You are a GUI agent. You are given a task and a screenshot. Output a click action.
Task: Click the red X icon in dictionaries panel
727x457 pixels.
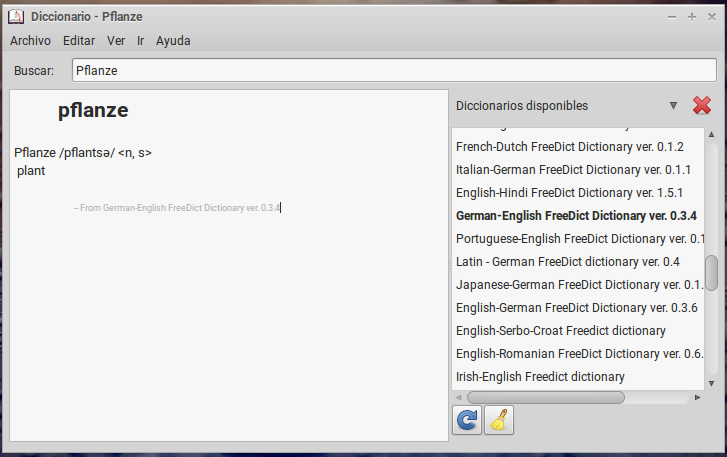[702, 106]
